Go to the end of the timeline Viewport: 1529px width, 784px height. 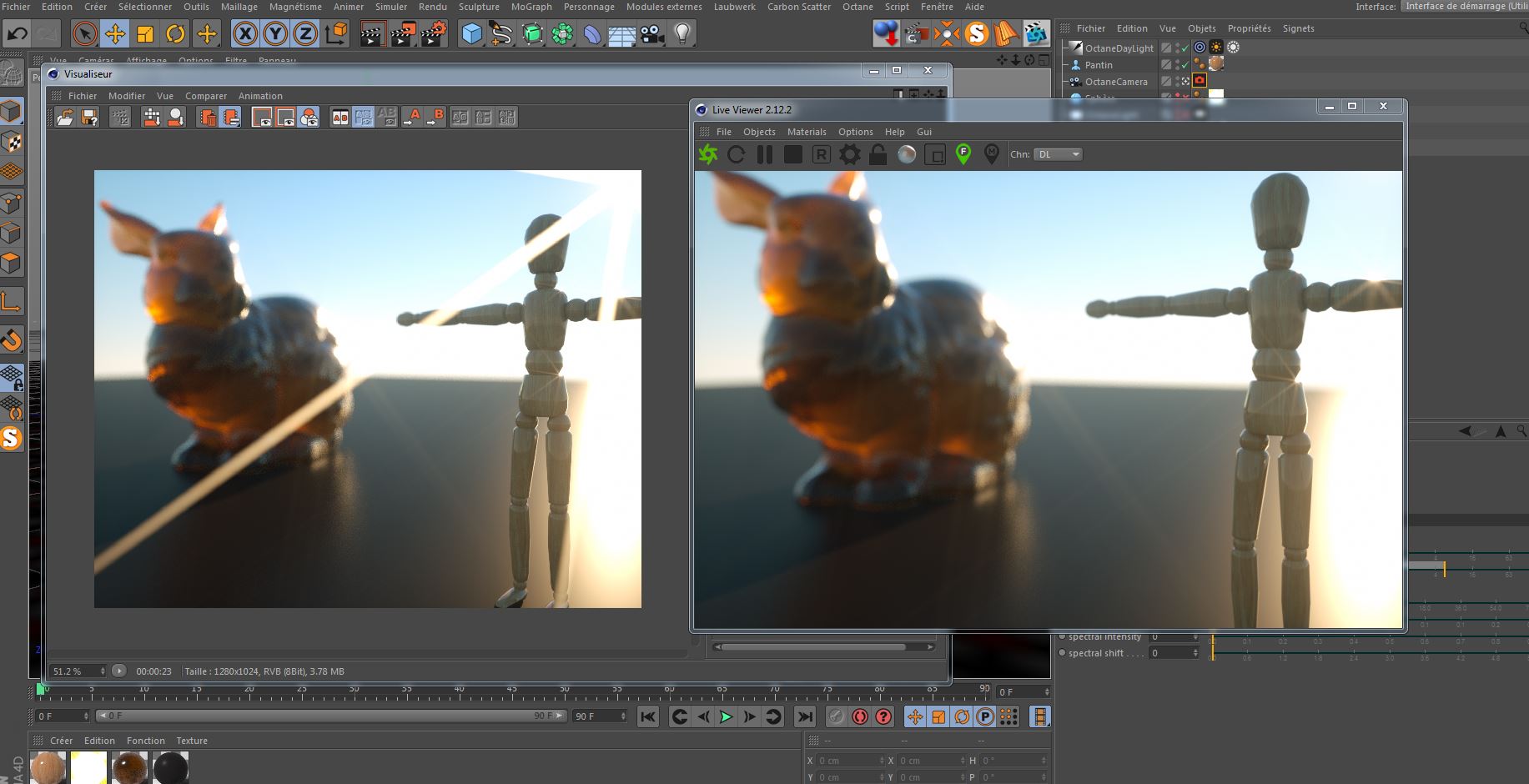tap(804, 716)
